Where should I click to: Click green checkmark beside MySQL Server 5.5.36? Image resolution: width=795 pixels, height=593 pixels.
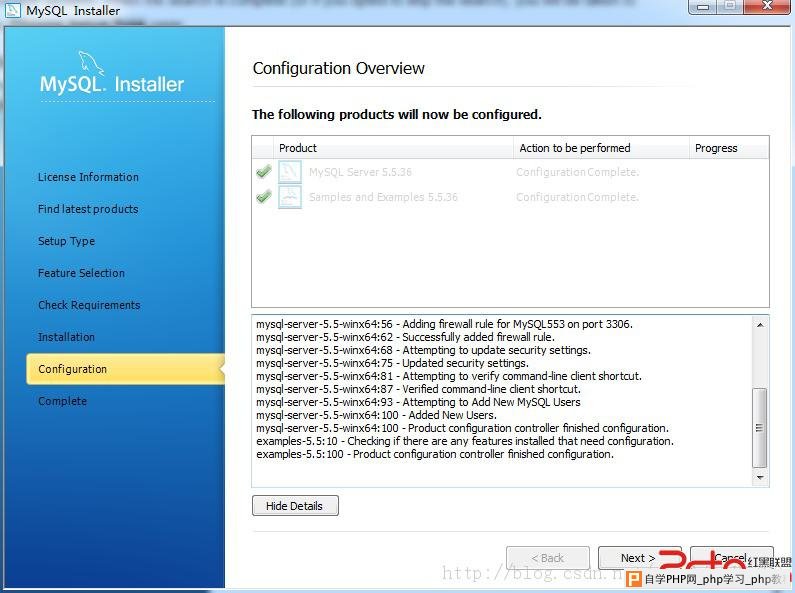pyautogui.click(x=264, y=172)
